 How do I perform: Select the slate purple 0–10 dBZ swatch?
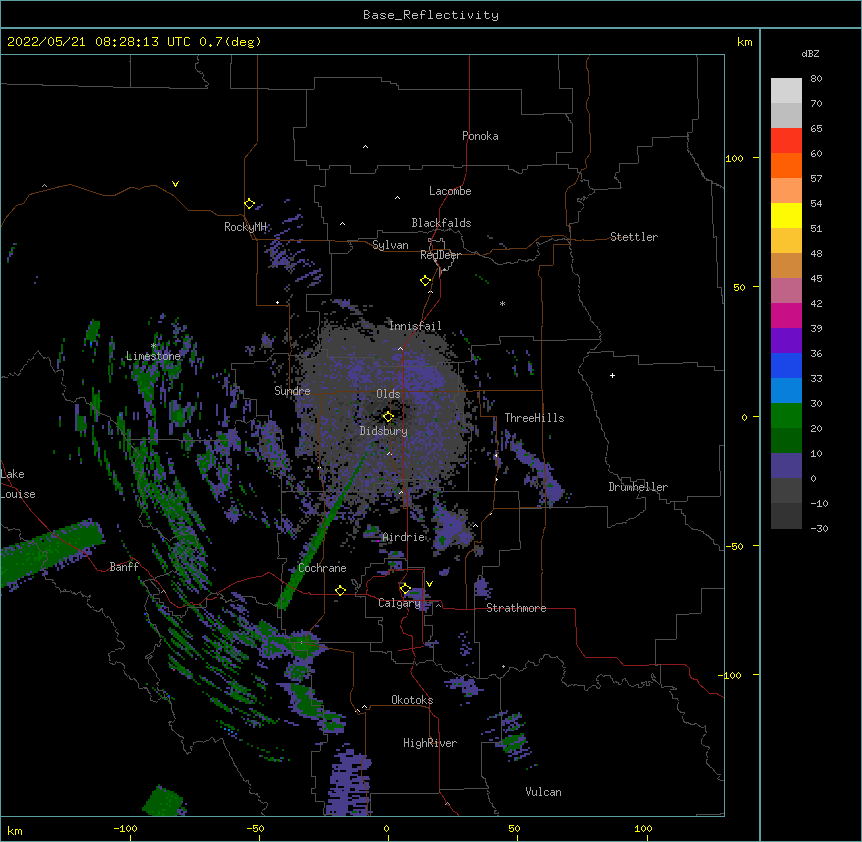tap(786, 466)
